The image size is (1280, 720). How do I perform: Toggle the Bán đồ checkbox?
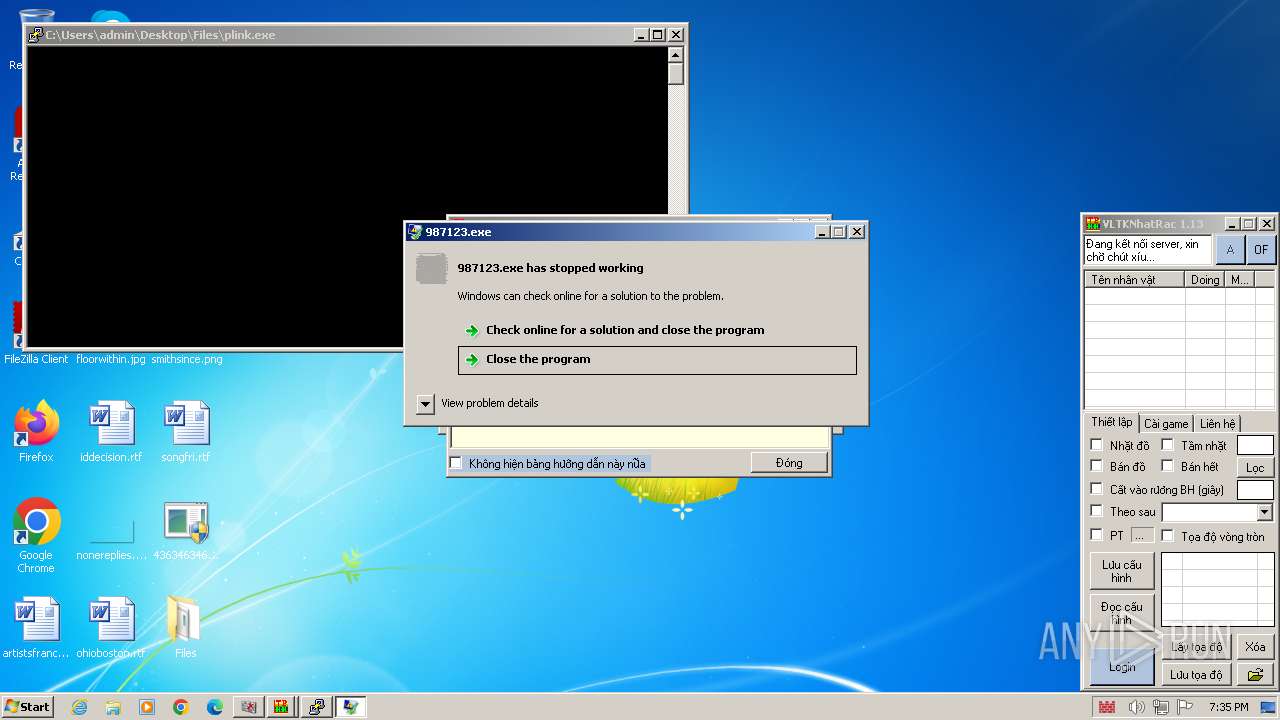[1097, 466]
